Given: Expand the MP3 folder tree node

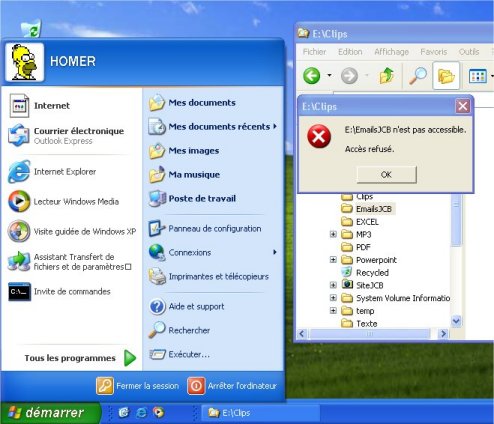Looking at the screenshot, I should click(x=333, y=234).
